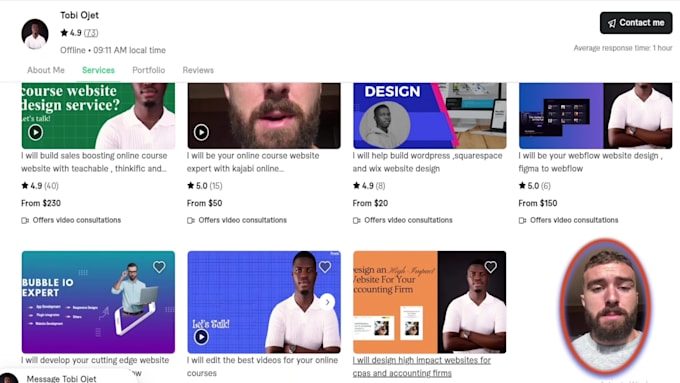
Task: Click Tobi Ojet profile avatar at top
Action: (x=35, y=34)
